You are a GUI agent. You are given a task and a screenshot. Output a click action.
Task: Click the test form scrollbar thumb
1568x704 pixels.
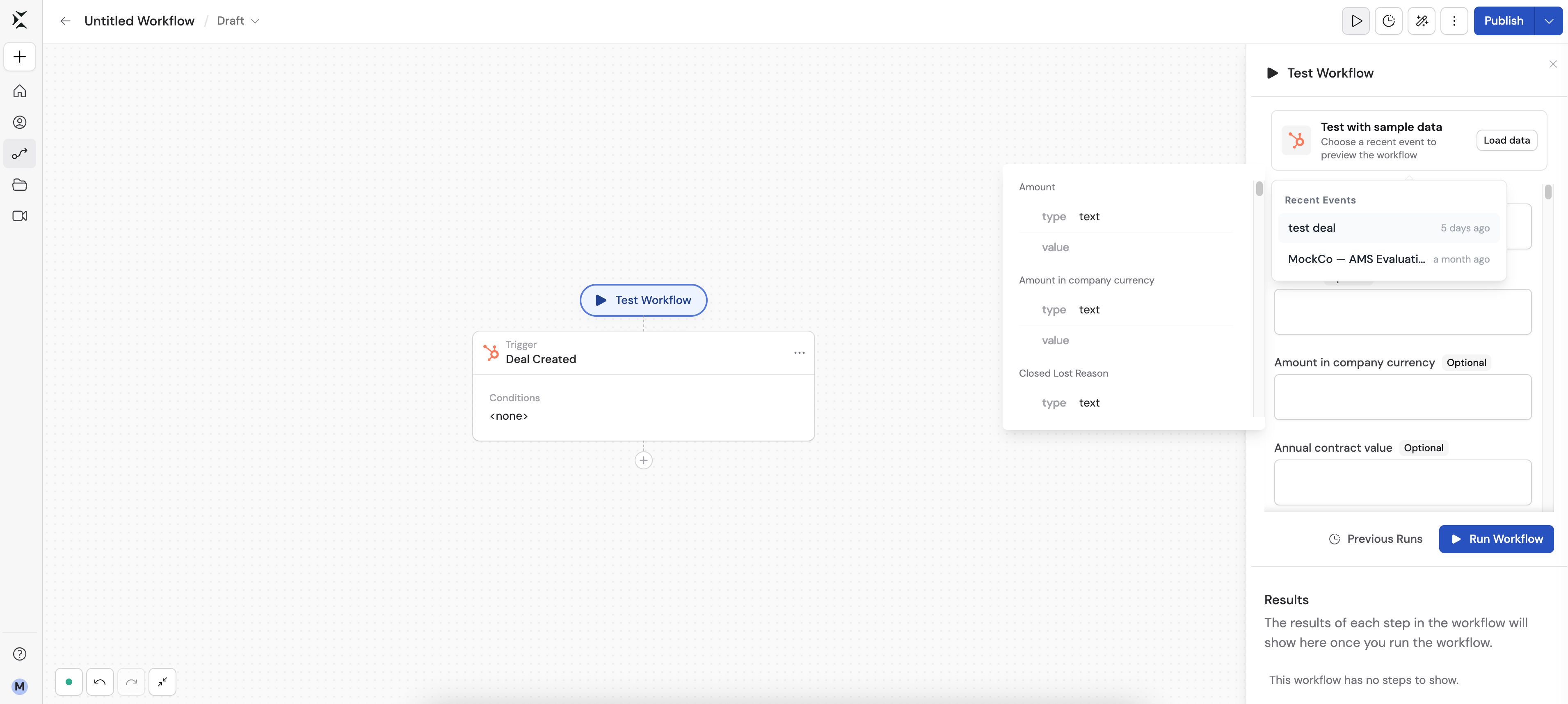click(x=1548, y=192)
